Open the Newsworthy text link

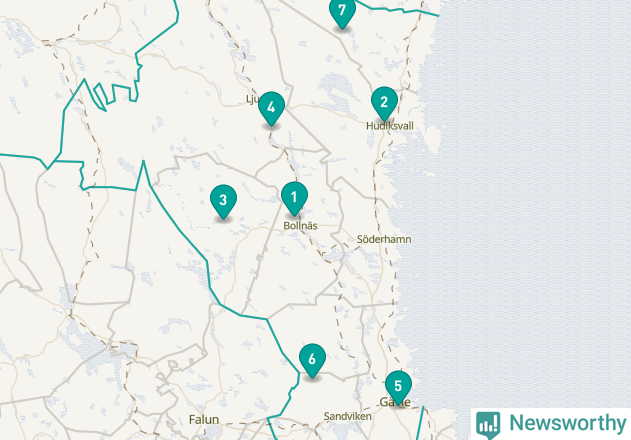(567, 423)
